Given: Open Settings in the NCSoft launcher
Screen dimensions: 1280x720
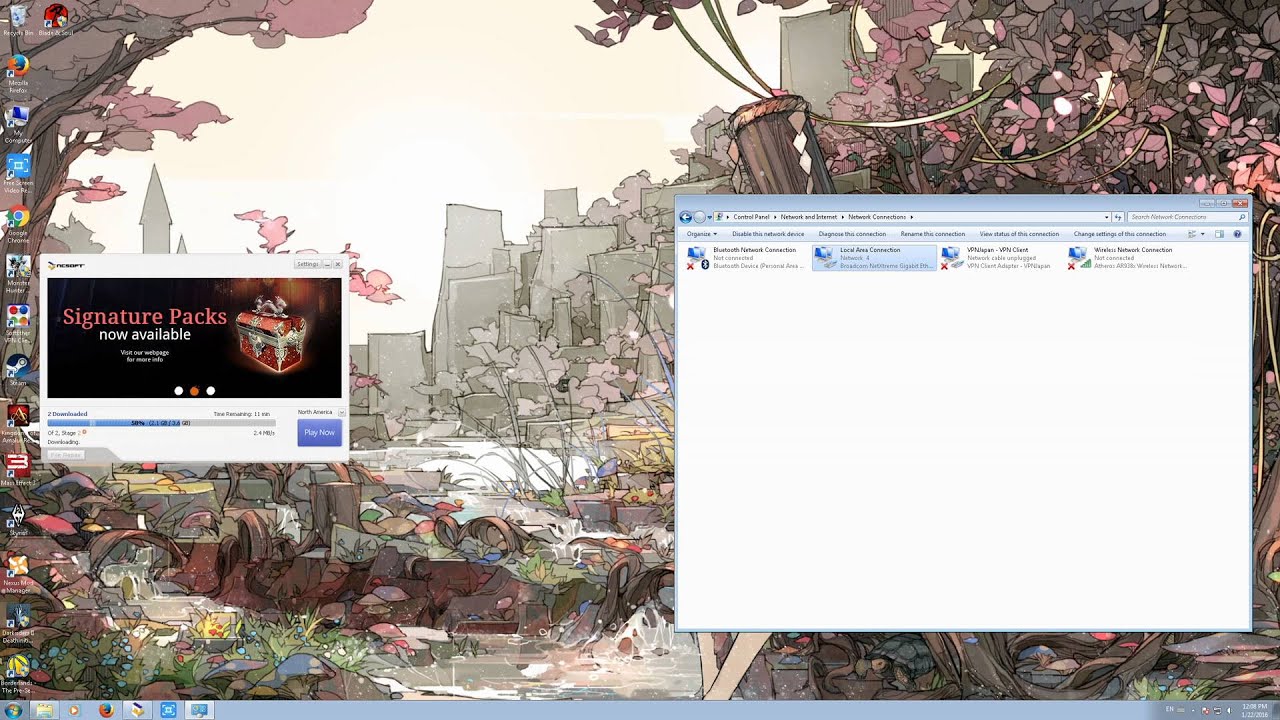Looking at the screenshot, I should point(307,264).
